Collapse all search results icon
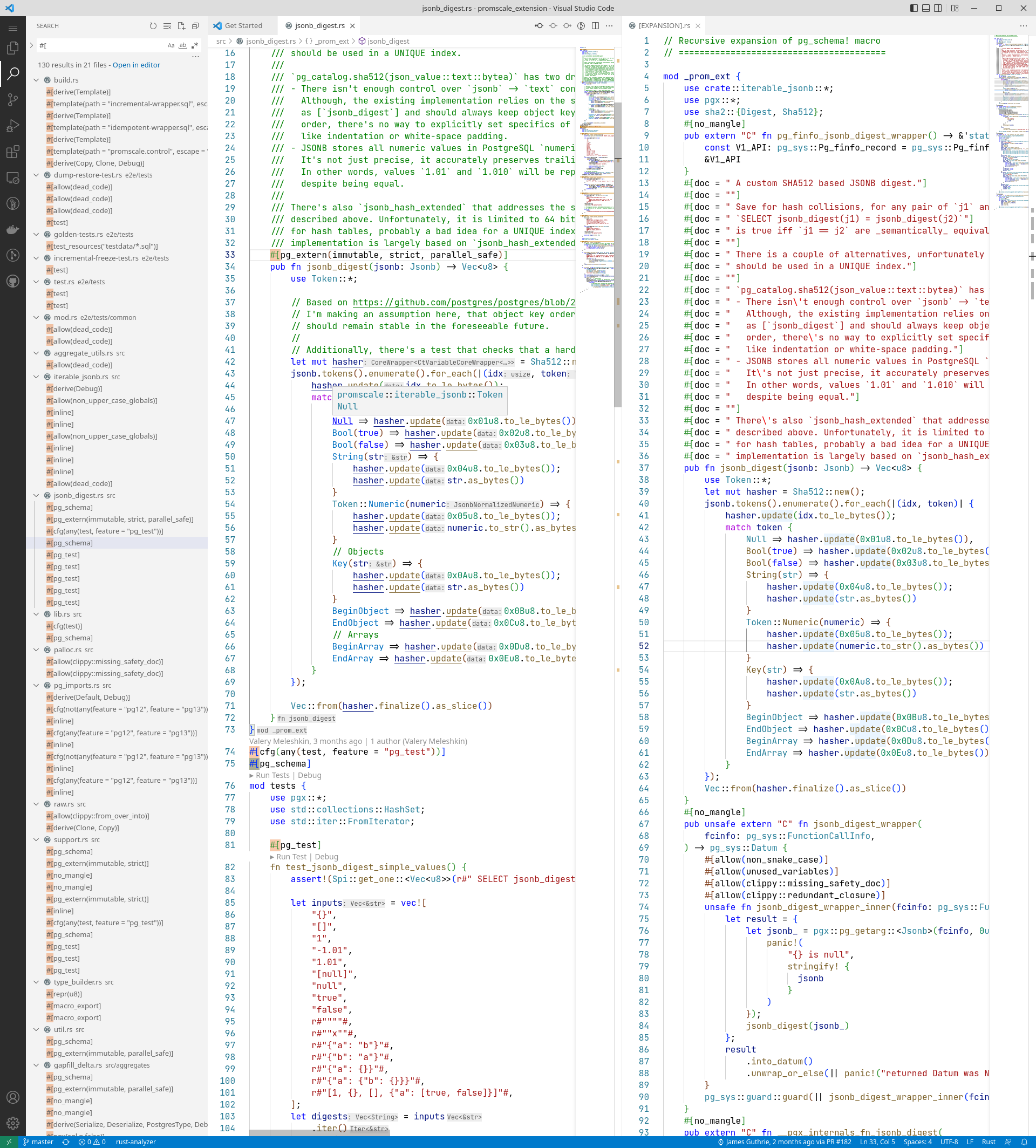Viewport: 1036px width, 1148px height. (x=195, y=25)
